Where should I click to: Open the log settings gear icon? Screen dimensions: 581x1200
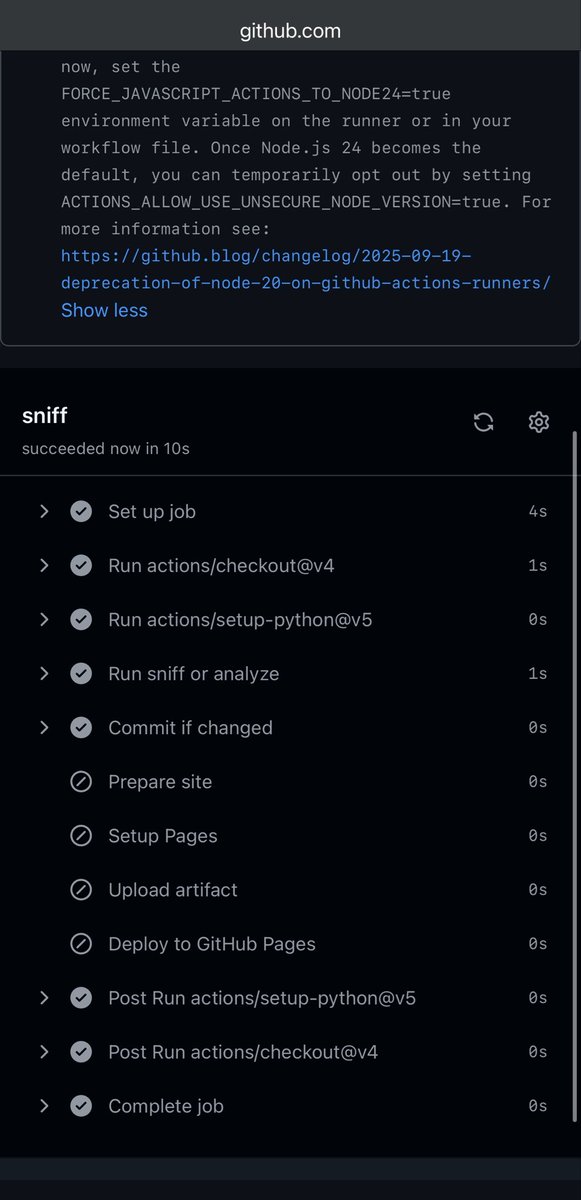(x=539, y=422)
